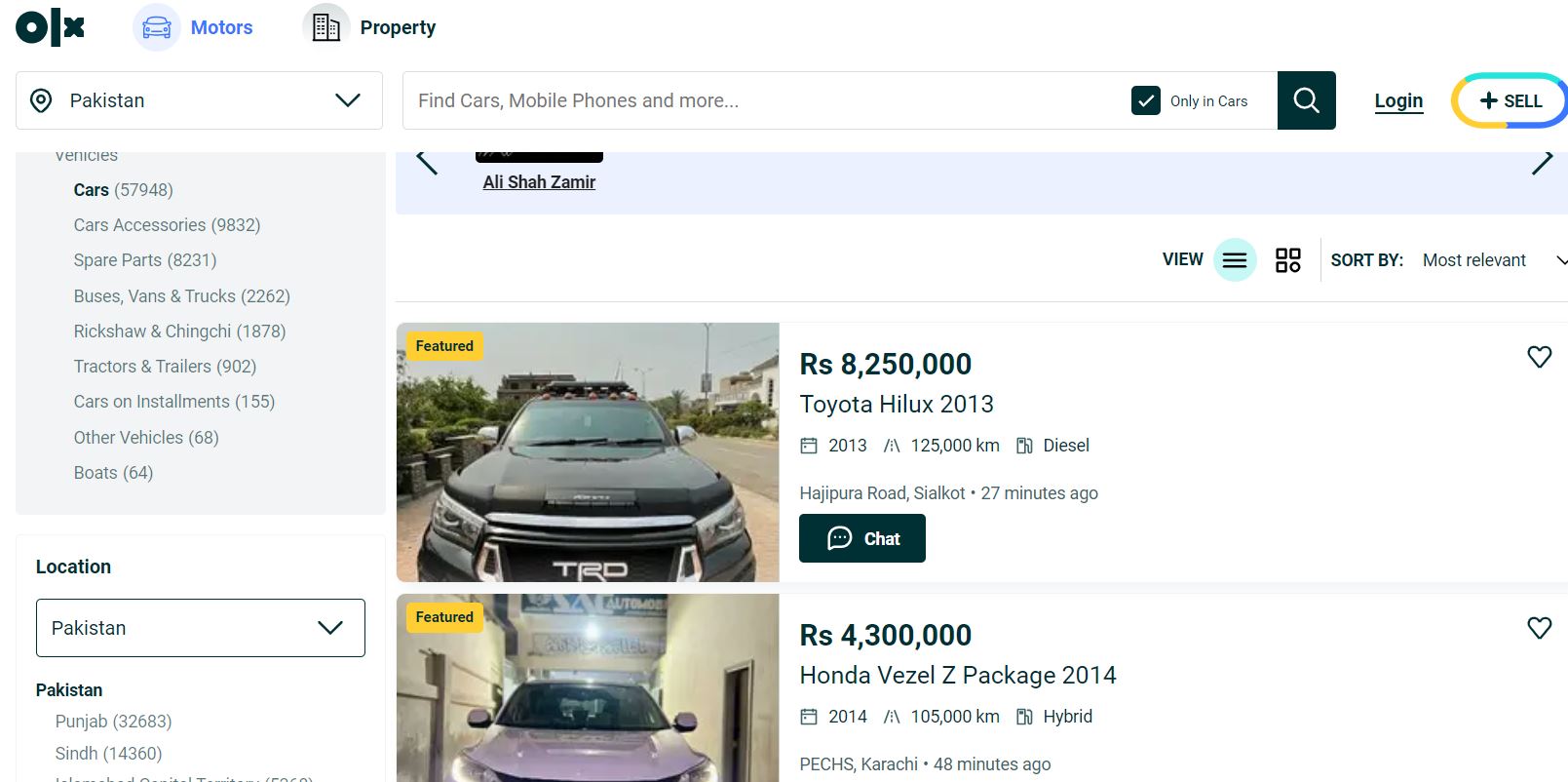Click the left carousel arrow
This screenshot has height=782, width=1568.
tap(426, 161)
